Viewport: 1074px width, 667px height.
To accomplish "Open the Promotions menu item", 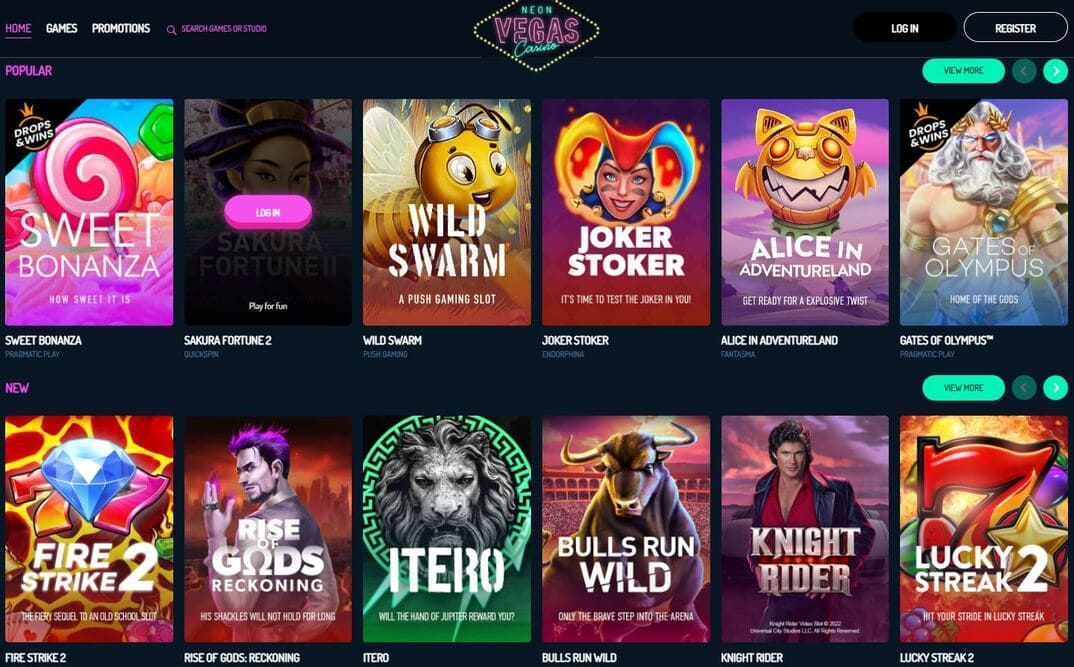I will [x=121, y=28].
